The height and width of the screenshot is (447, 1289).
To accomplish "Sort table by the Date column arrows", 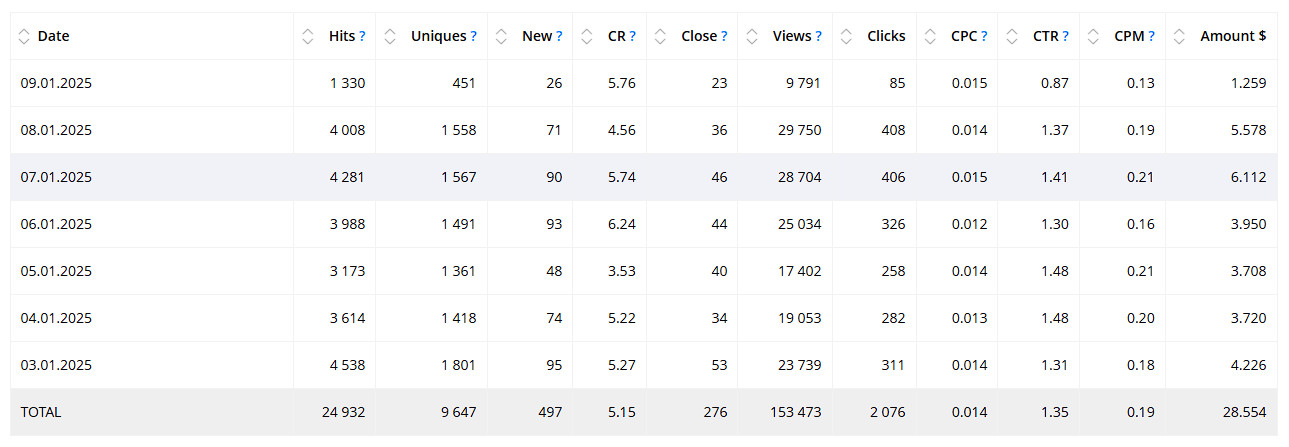I will click(25, 36).
